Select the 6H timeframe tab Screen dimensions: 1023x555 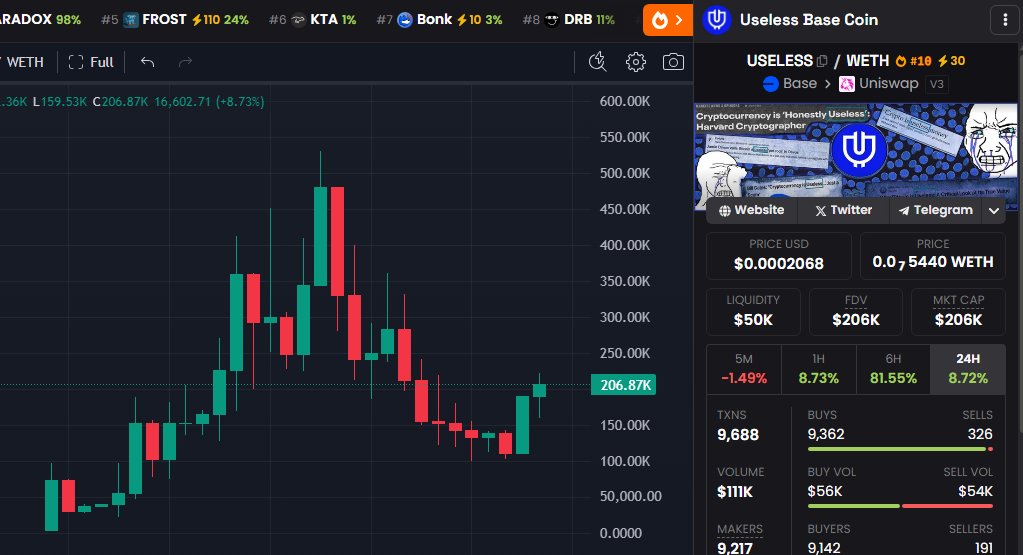pos(893,369)
